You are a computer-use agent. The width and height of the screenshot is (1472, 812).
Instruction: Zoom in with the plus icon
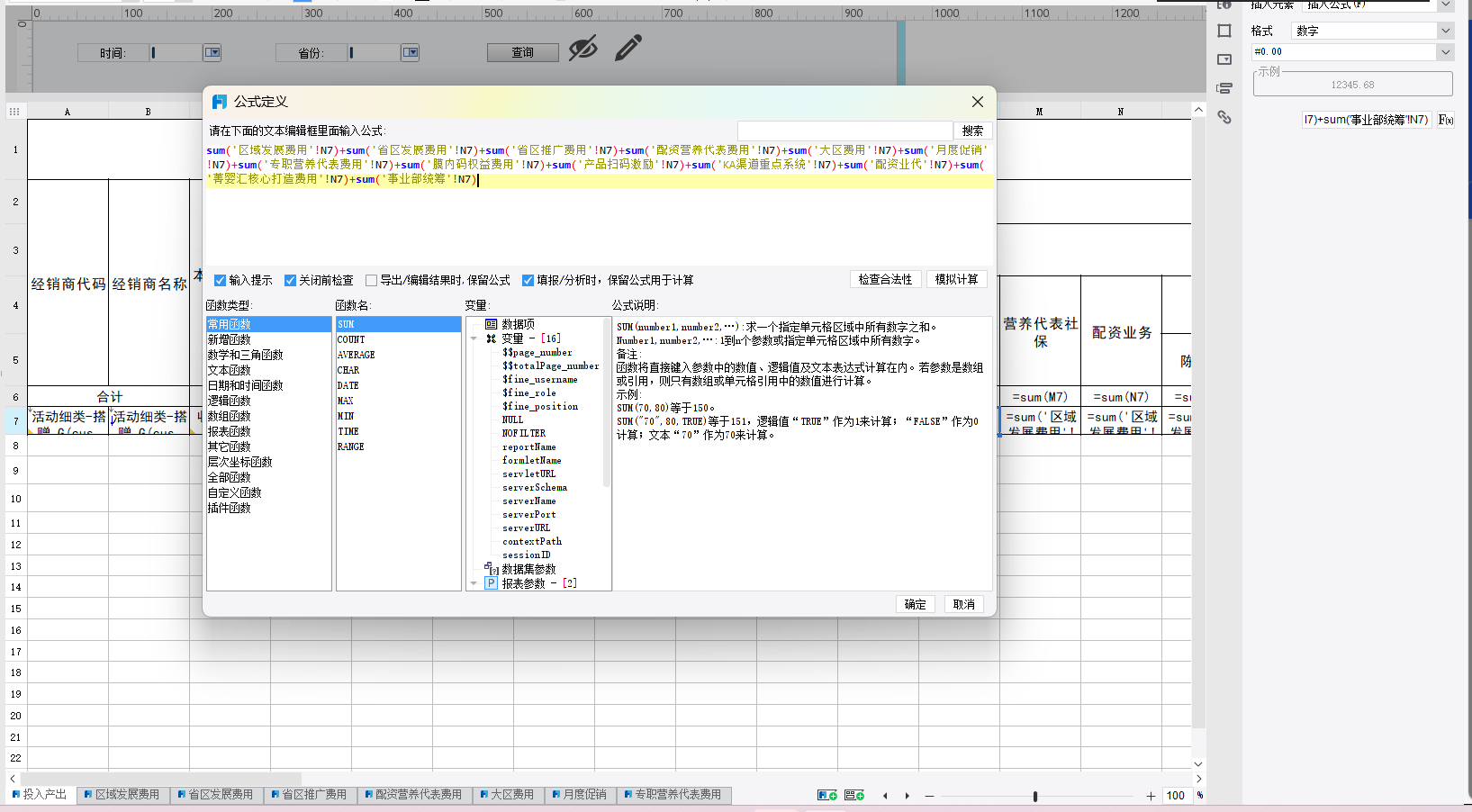pos(1151,796)
